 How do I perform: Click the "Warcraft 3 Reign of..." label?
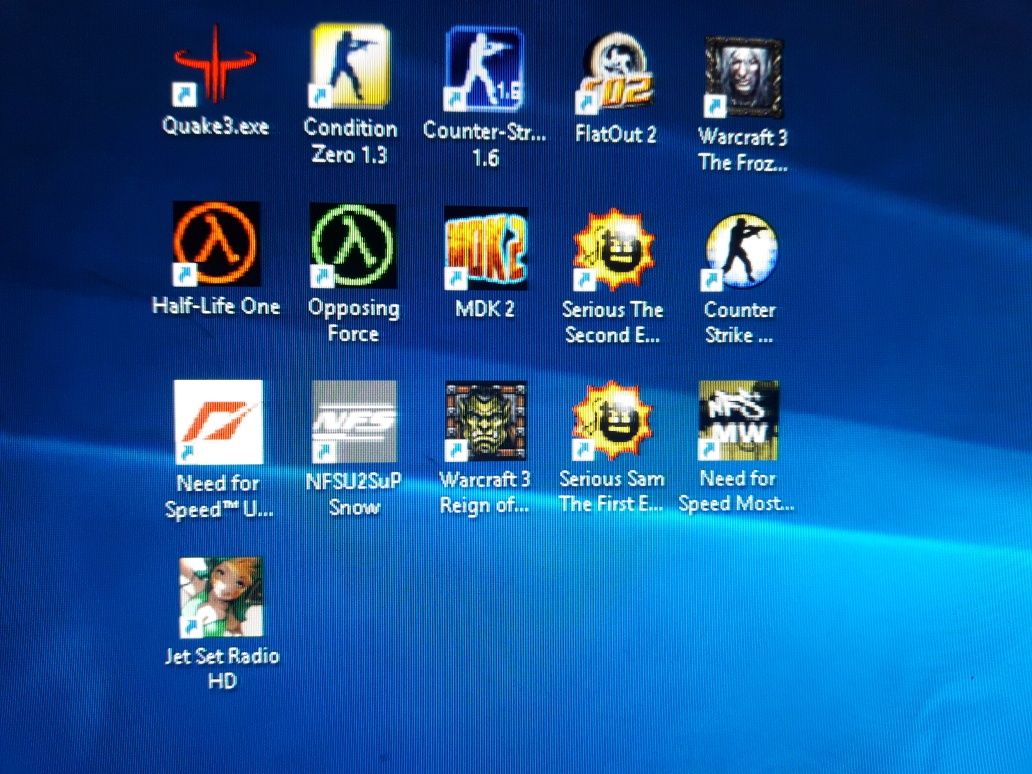tap(485, 492)
